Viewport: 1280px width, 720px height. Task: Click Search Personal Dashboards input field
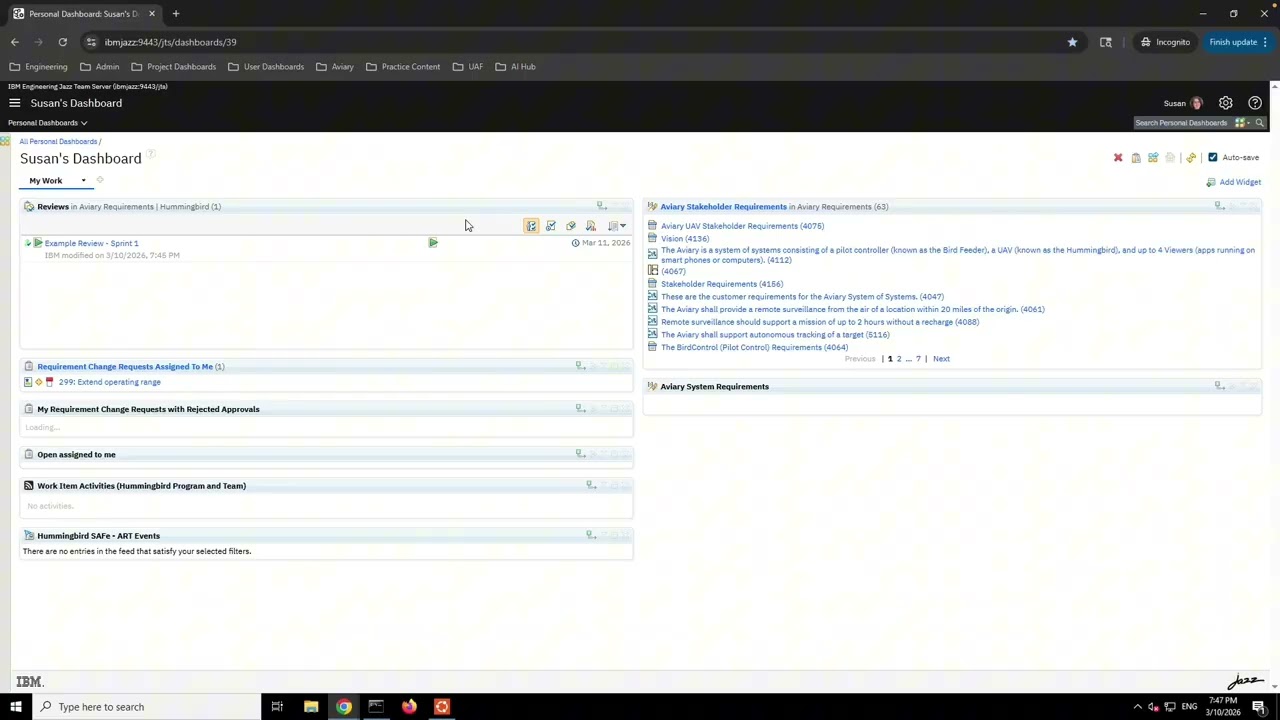[1182, 123]
